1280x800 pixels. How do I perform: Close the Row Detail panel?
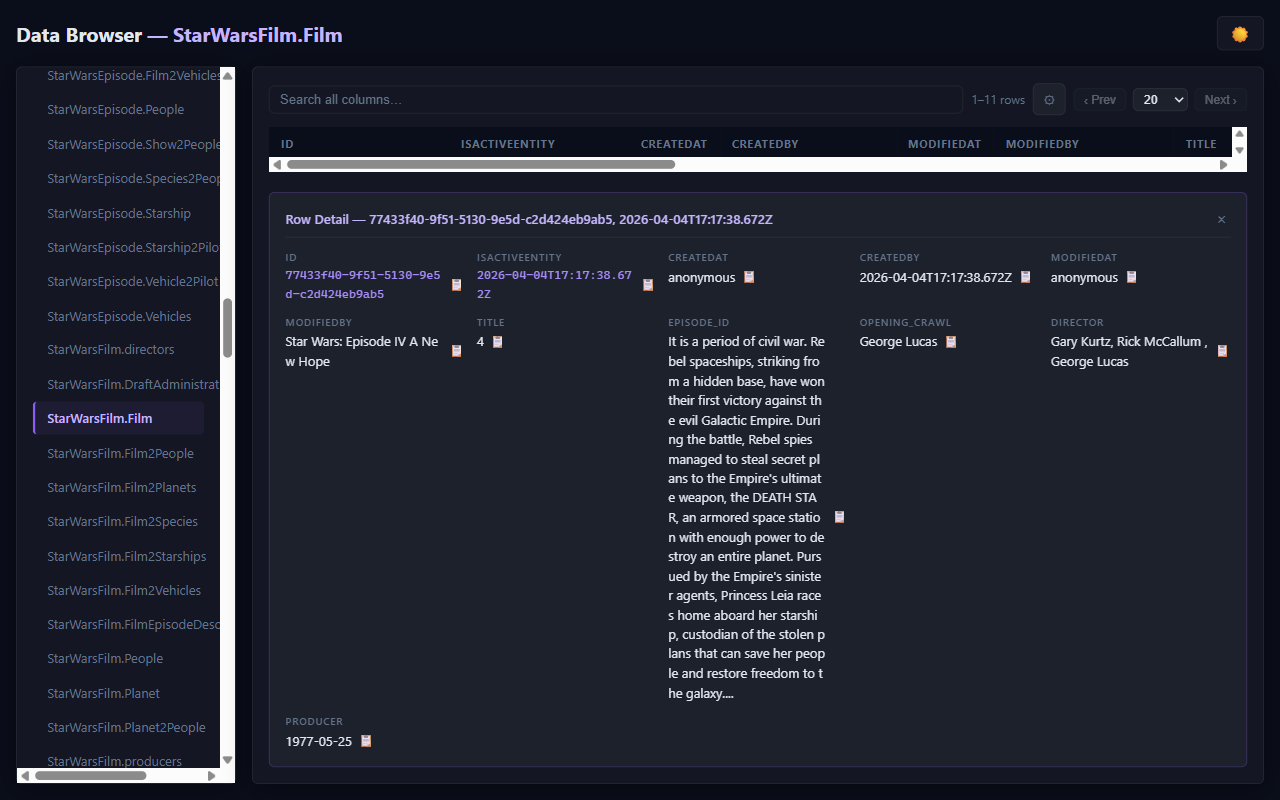pos(1221,219)
